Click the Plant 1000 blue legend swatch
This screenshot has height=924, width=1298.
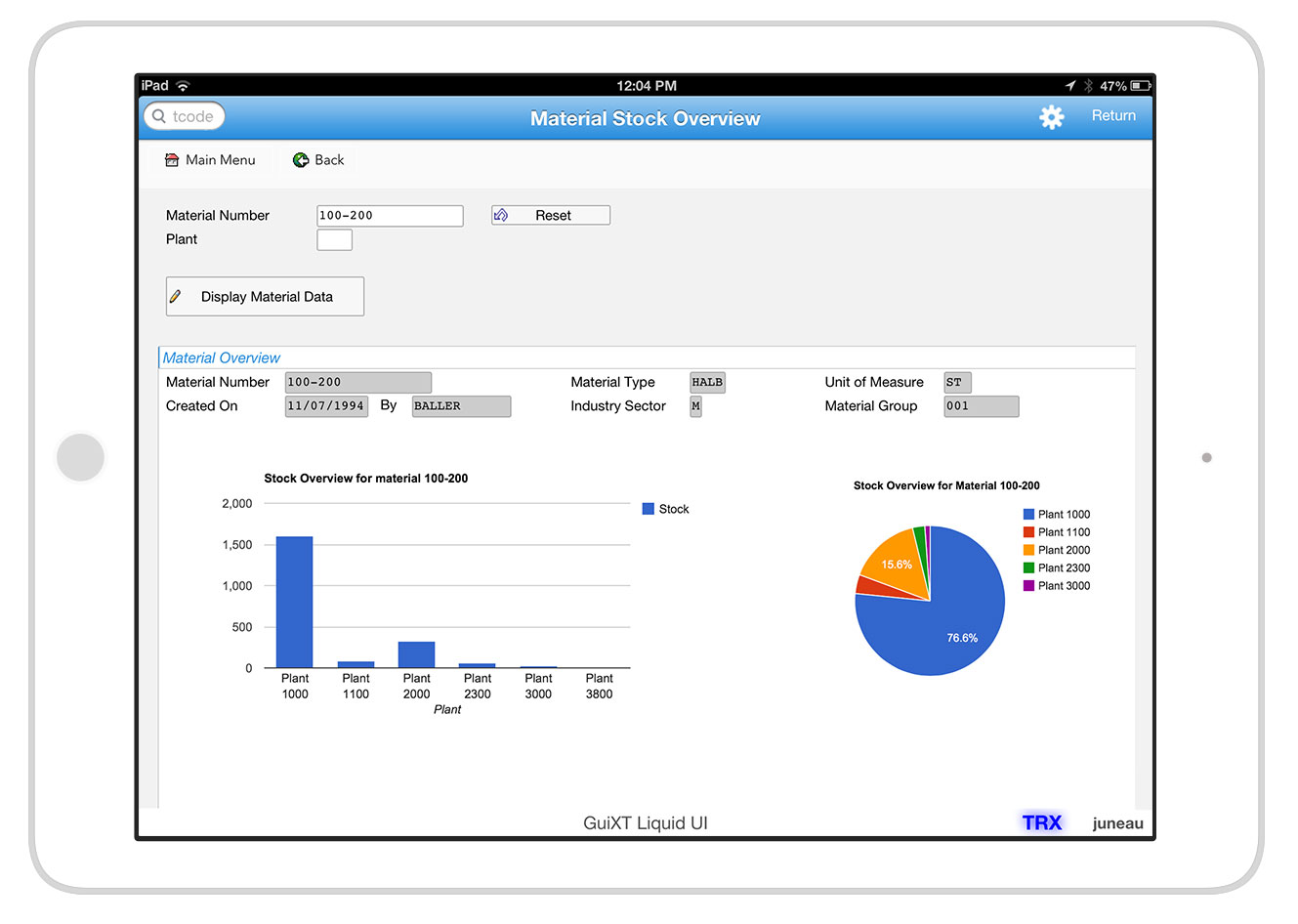point(1028,515)
